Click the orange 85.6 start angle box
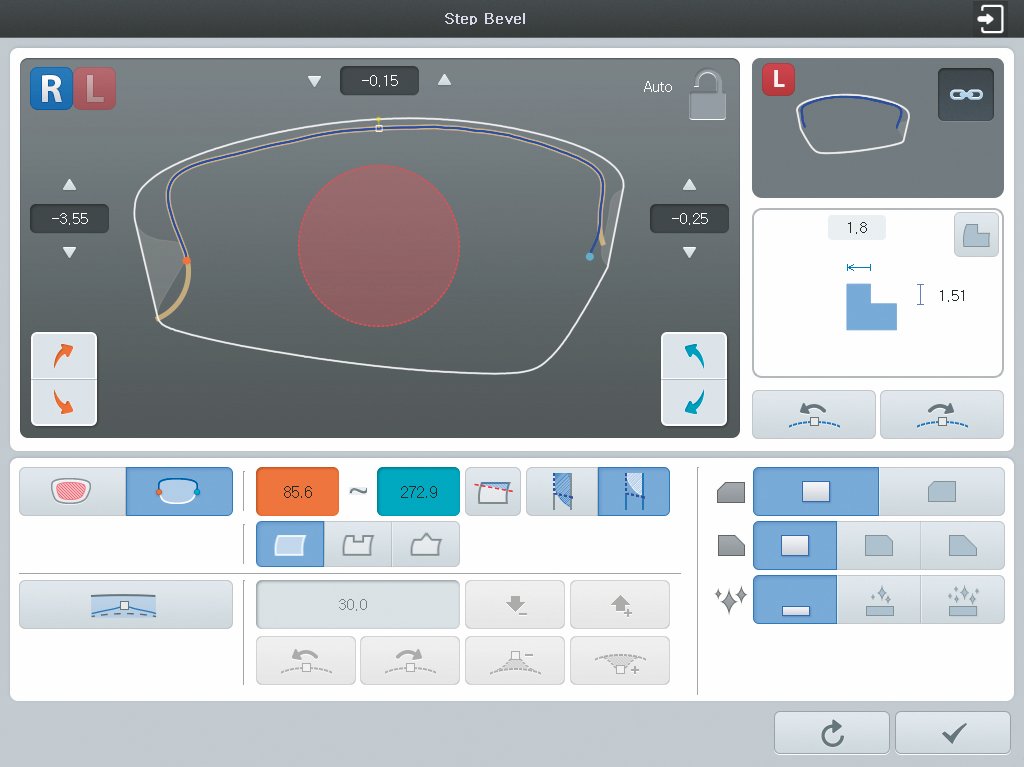Image resolution: width=1024 pixels, height=767 pixels. (297, 492)
